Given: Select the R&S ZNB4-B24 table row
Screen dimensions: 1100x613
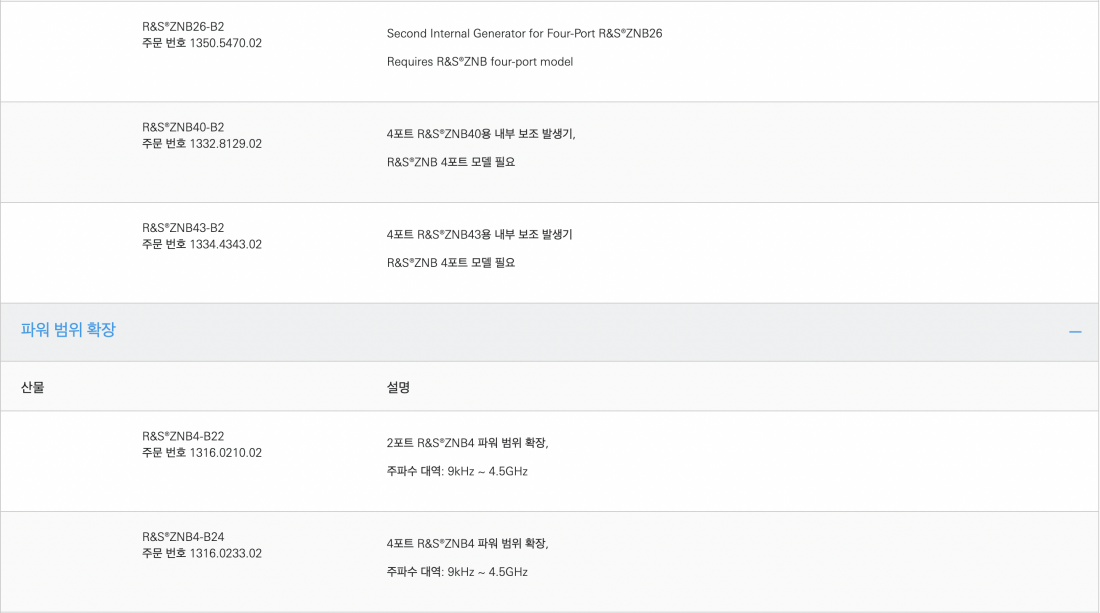Looking at the screenshot, I should tap(550, 553).
